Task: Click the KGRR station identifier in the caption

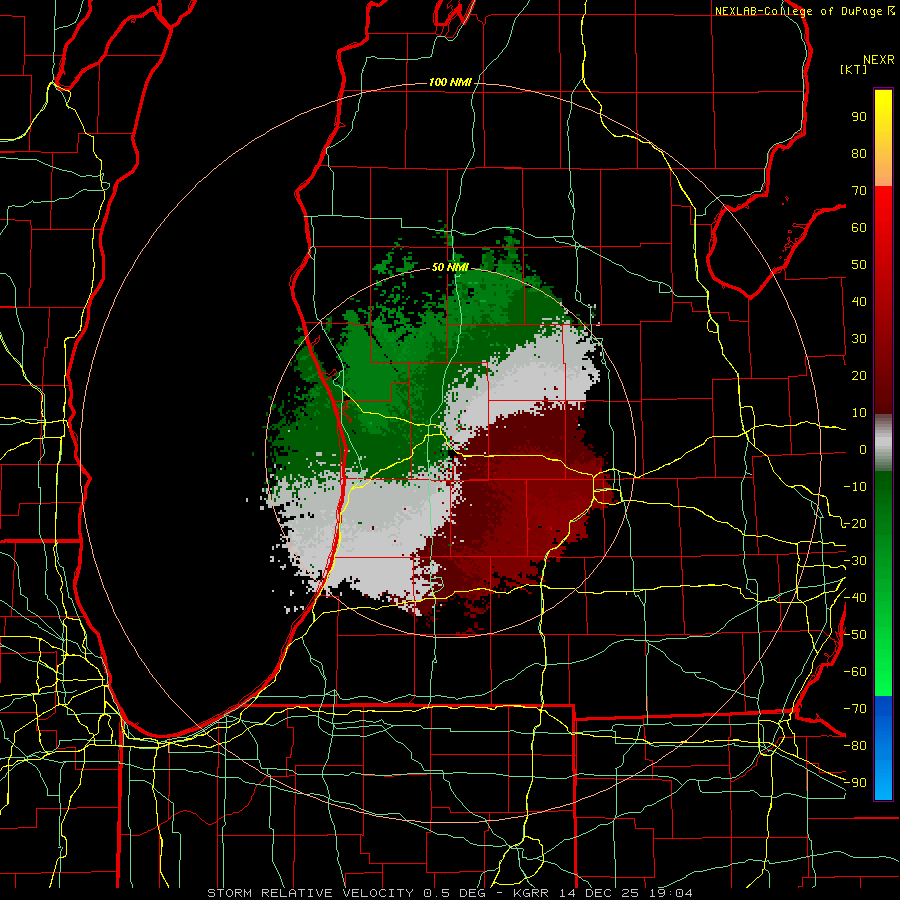Action: (x=530, y=893)
